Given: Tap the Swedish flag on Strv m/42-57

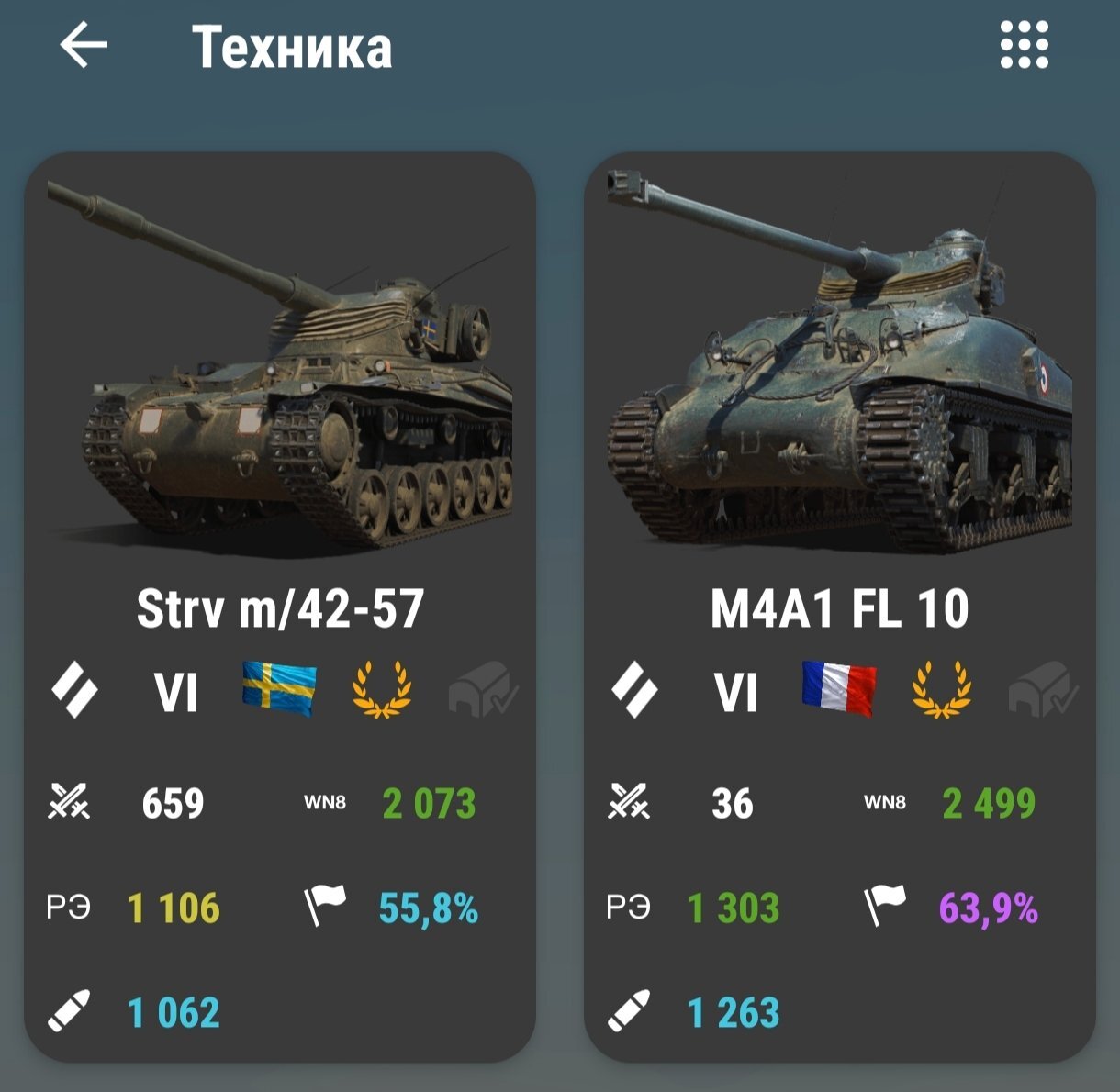Looking at the screenshot, I should 279,689.
